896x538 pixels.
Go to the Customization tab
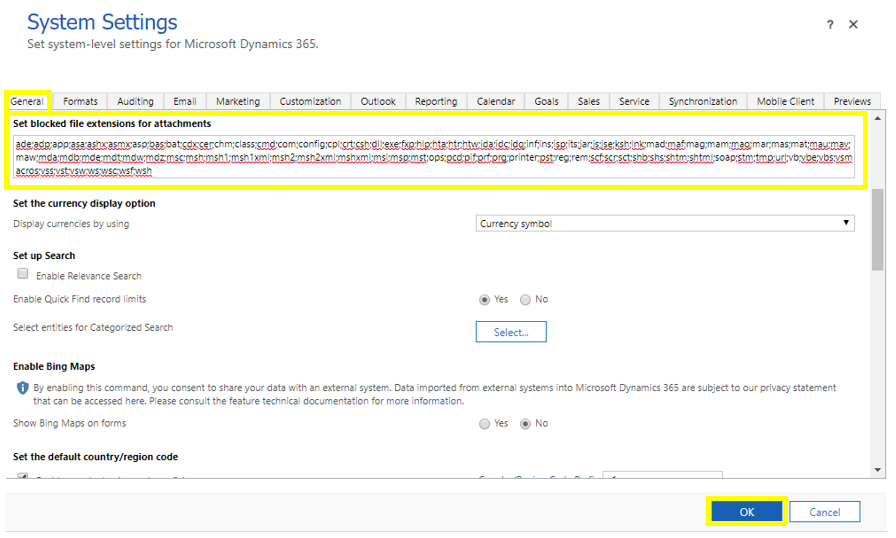pos(310,101)
